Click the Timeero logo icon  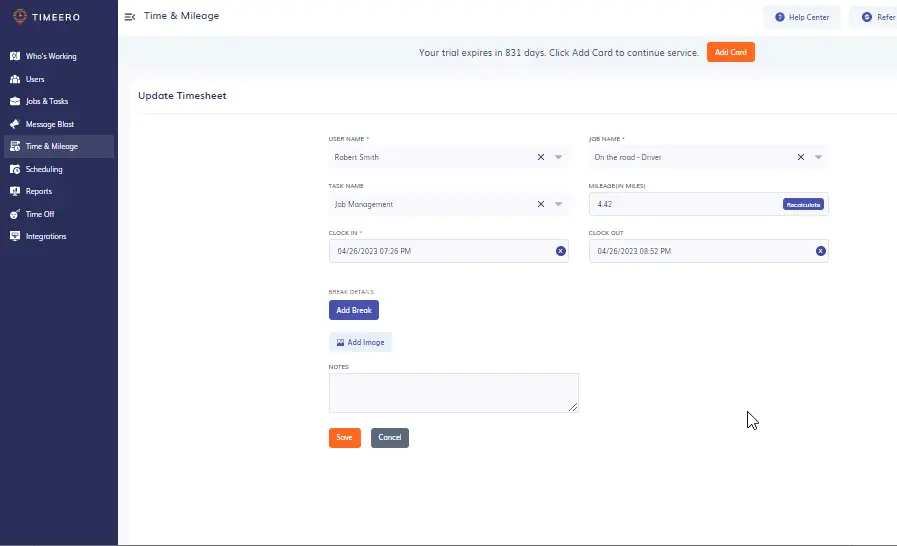[x=20, y=17]
